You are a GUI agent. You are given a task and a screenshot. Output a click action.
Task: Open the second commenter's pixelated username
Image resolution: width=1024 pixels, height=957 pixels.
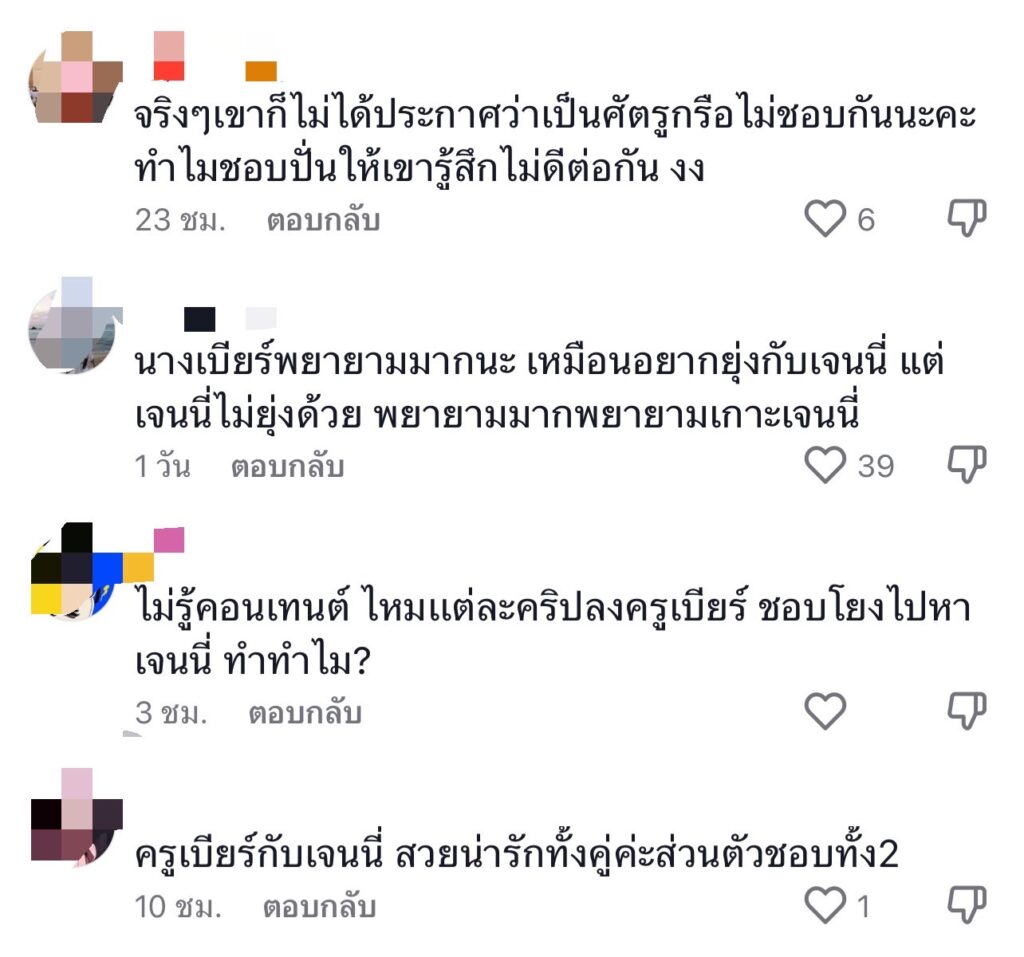click(231, 319)
